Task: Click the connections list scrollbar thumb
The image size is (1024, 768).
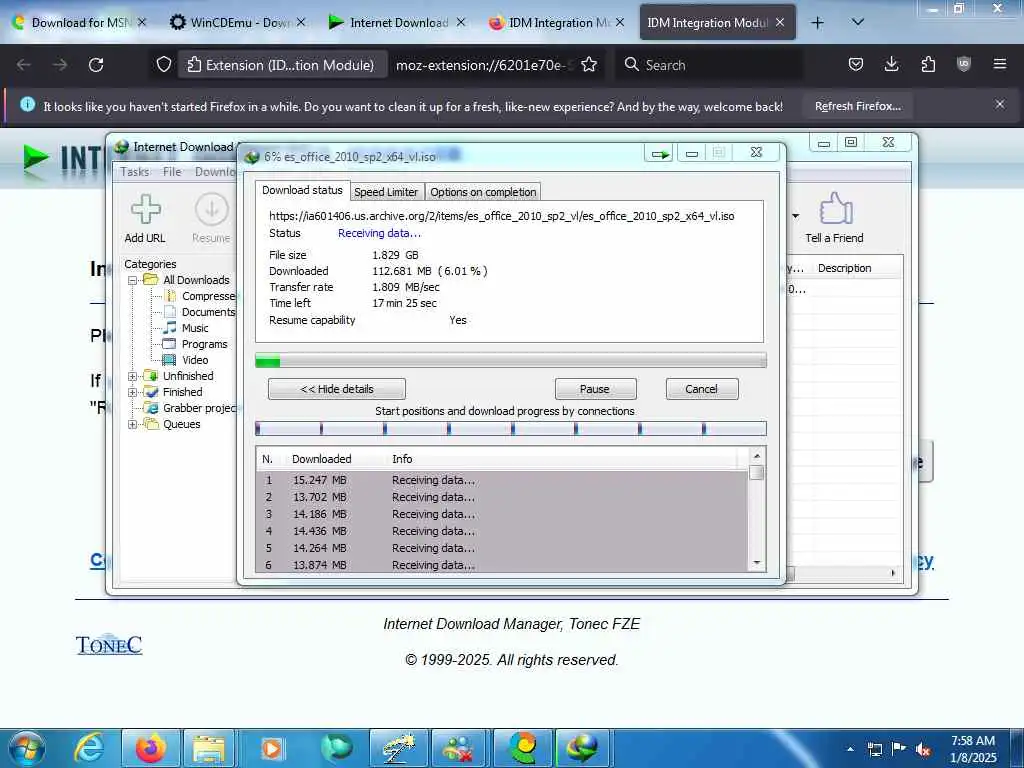Action: click(757, 472)
